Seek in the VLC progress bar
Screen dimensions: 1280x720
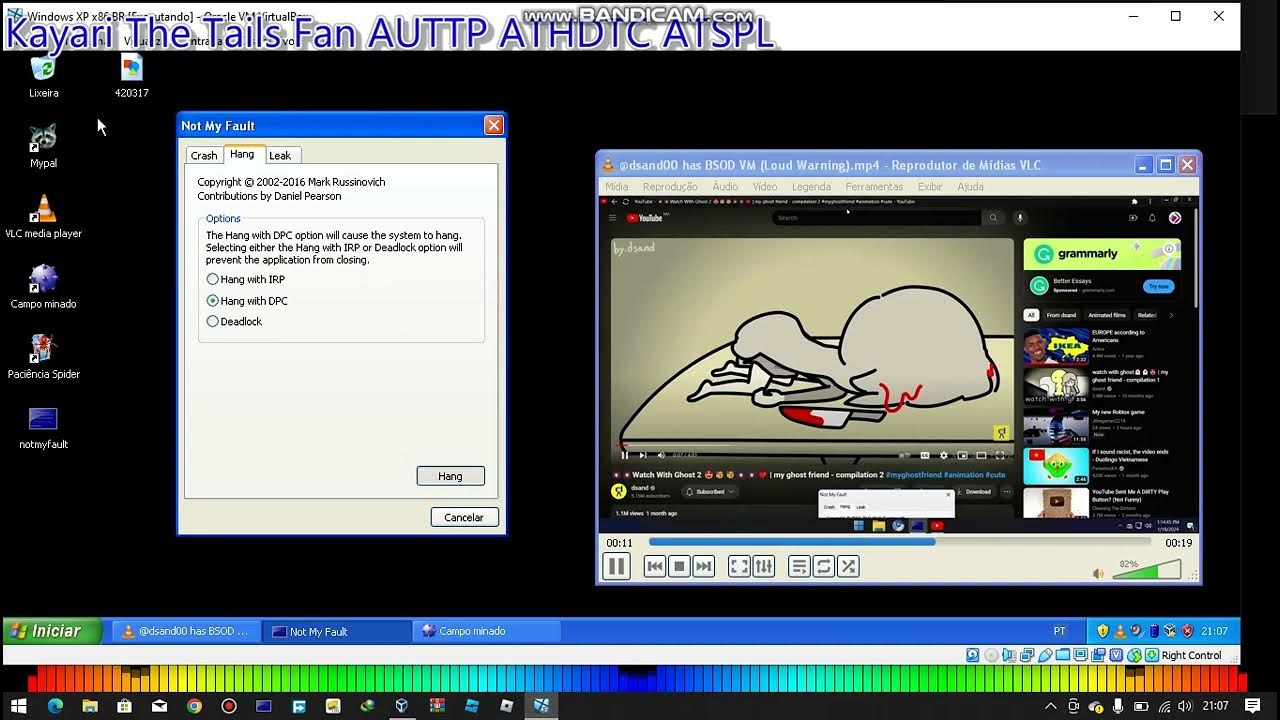[901, 542]
